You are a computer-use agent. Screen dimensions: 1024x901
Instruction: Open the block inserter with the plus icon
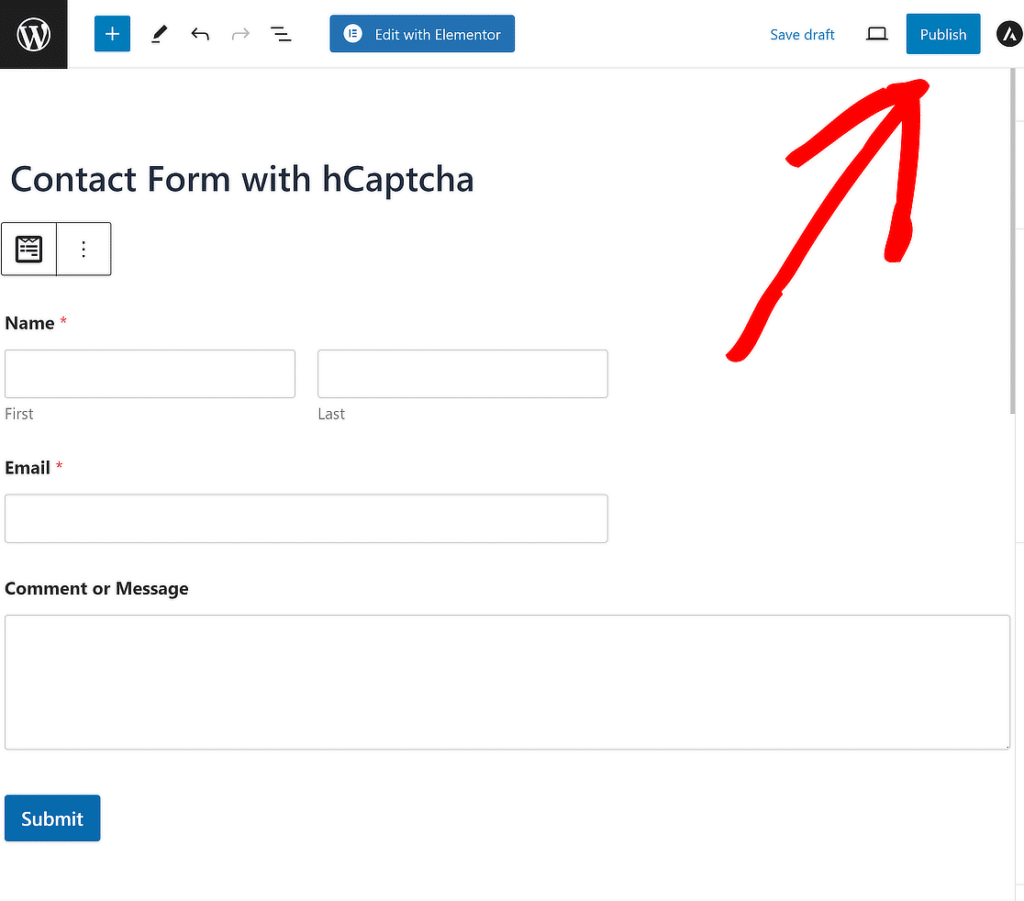(x=112, y=33)
